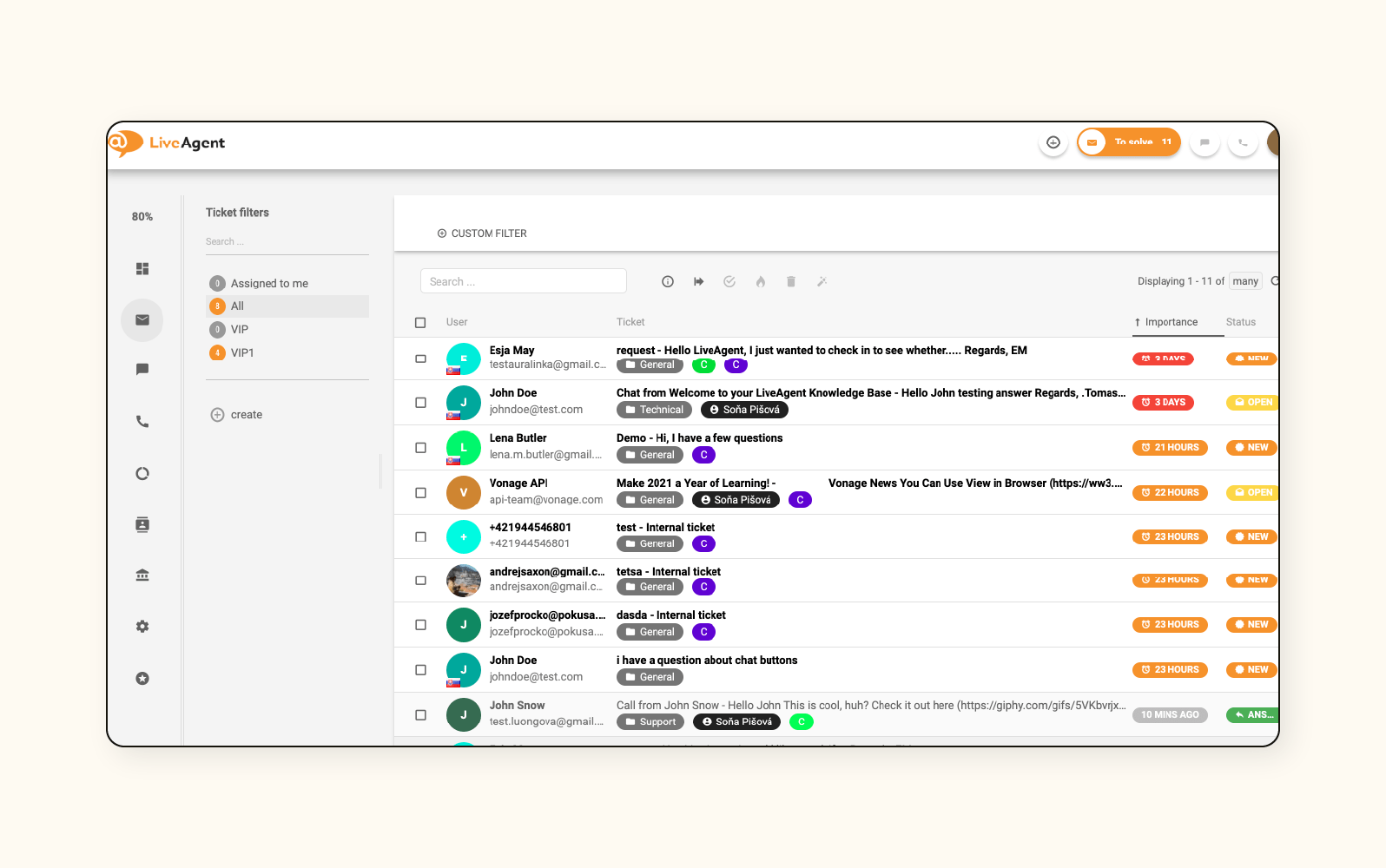Image resolution: width=1386 pixels, height=868 pixels.
Task: Click the 80% progress indicator
Action: 142,216
